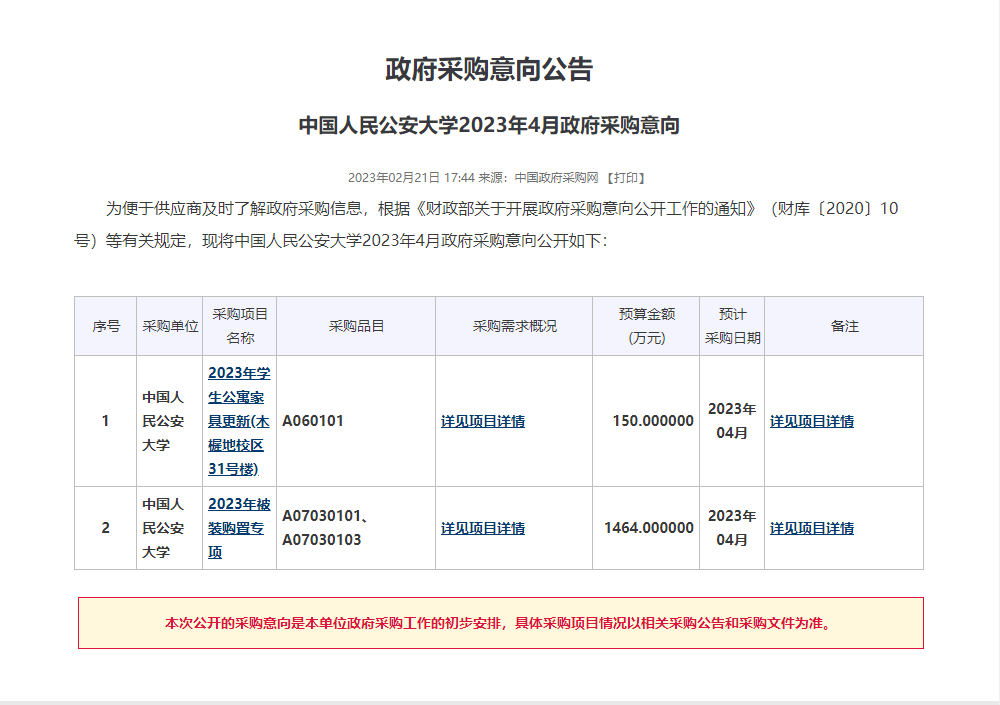Viewport: 1000px width, 705px height.
Task: Open 详见项目详情 under 备注 in row 2
Action: [812, 528]
